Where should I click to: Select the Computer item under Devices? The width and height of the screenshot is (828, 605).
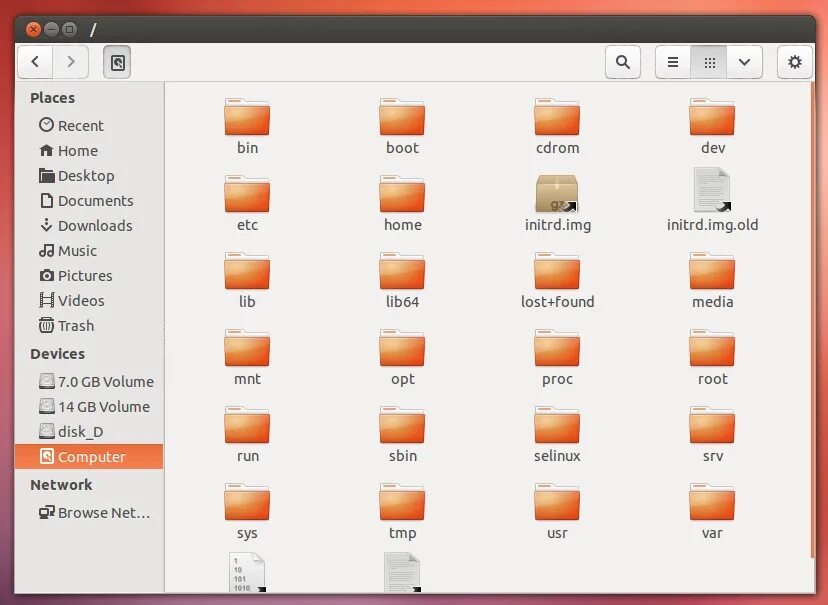88,456
